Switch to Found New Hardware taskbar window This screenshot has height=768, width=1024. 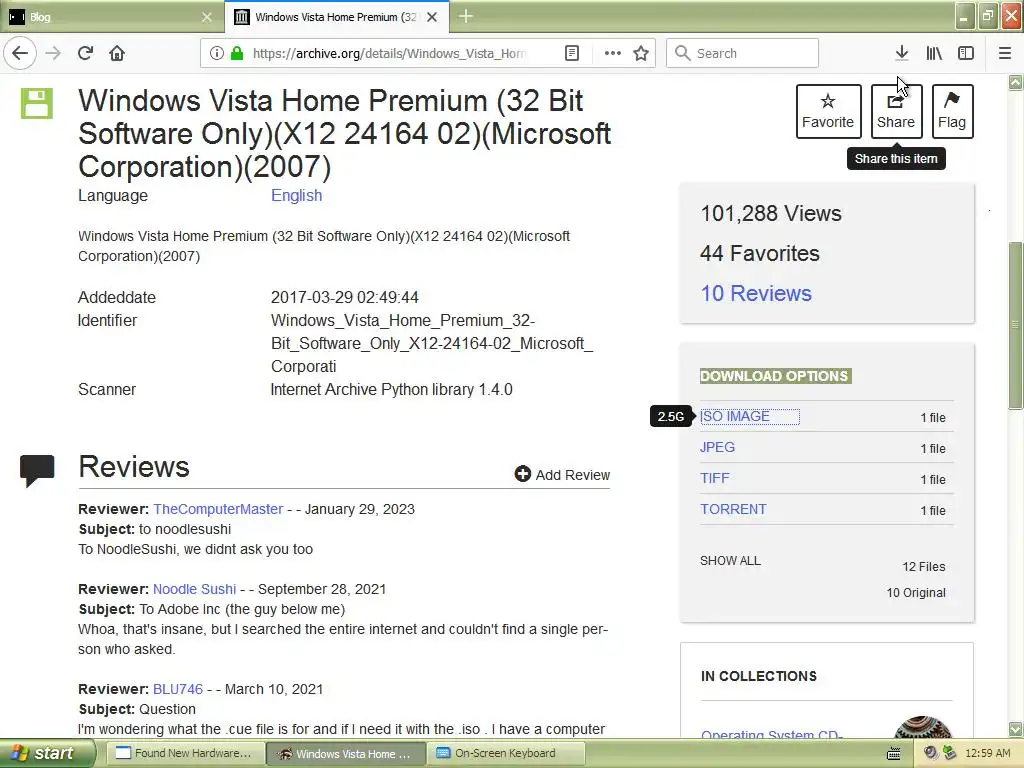coord(187,753)
